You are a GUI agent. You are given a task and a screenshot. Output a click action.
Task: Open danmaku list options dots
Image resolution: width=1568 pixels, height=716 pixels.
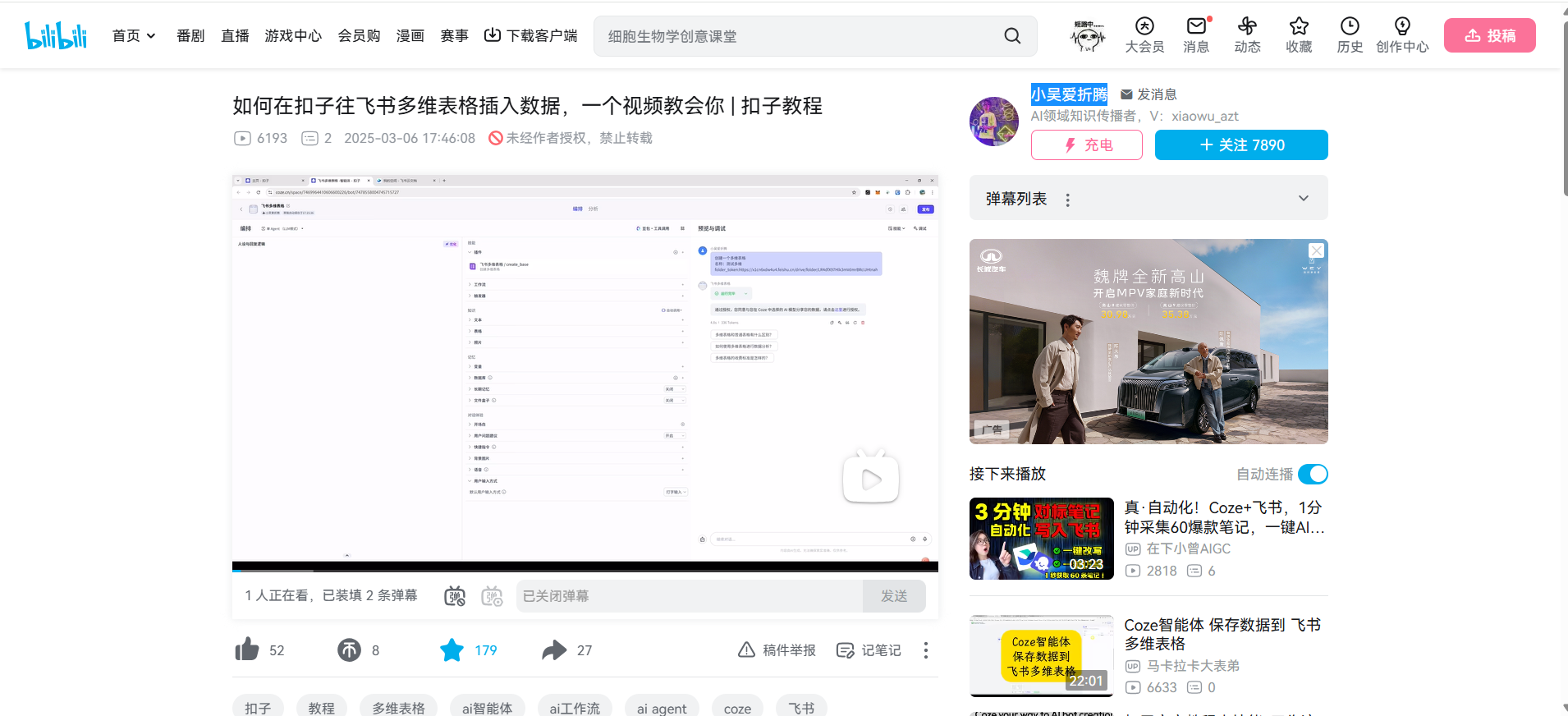(x=1067, y=200)
